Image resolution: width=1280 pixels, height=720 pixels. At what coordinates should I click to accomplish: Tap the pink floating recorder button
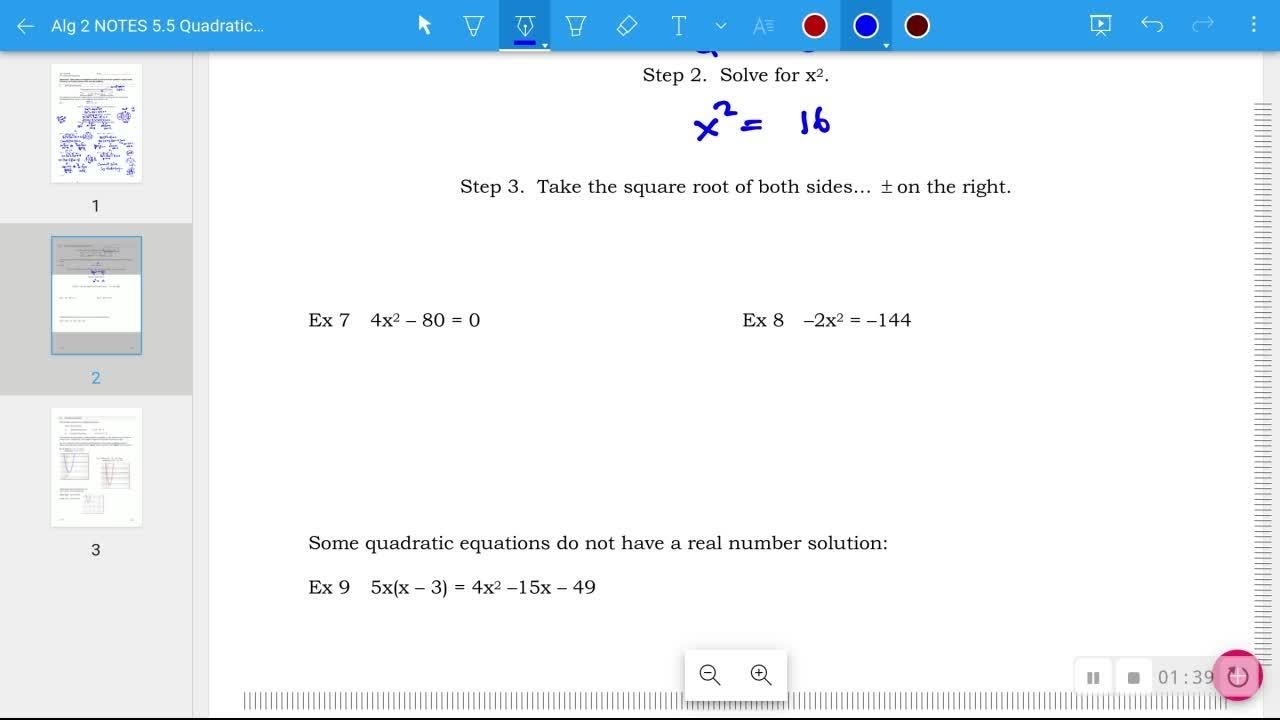tap(1237, 676)
